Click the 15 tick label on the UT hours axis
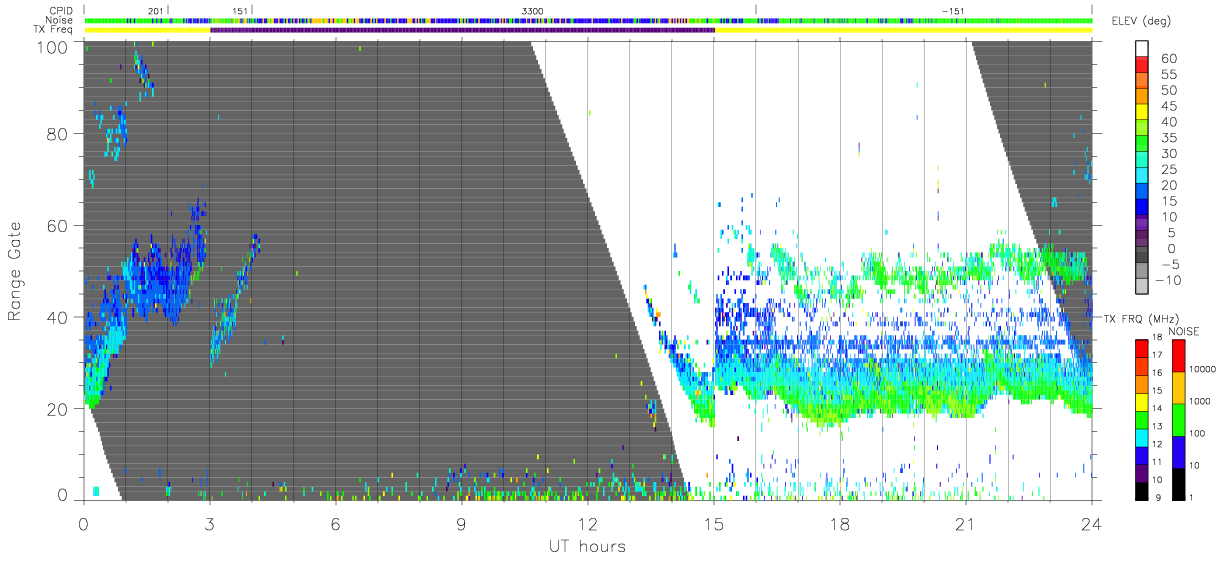The image size is (1228, 567). click(x=714, y=523)
